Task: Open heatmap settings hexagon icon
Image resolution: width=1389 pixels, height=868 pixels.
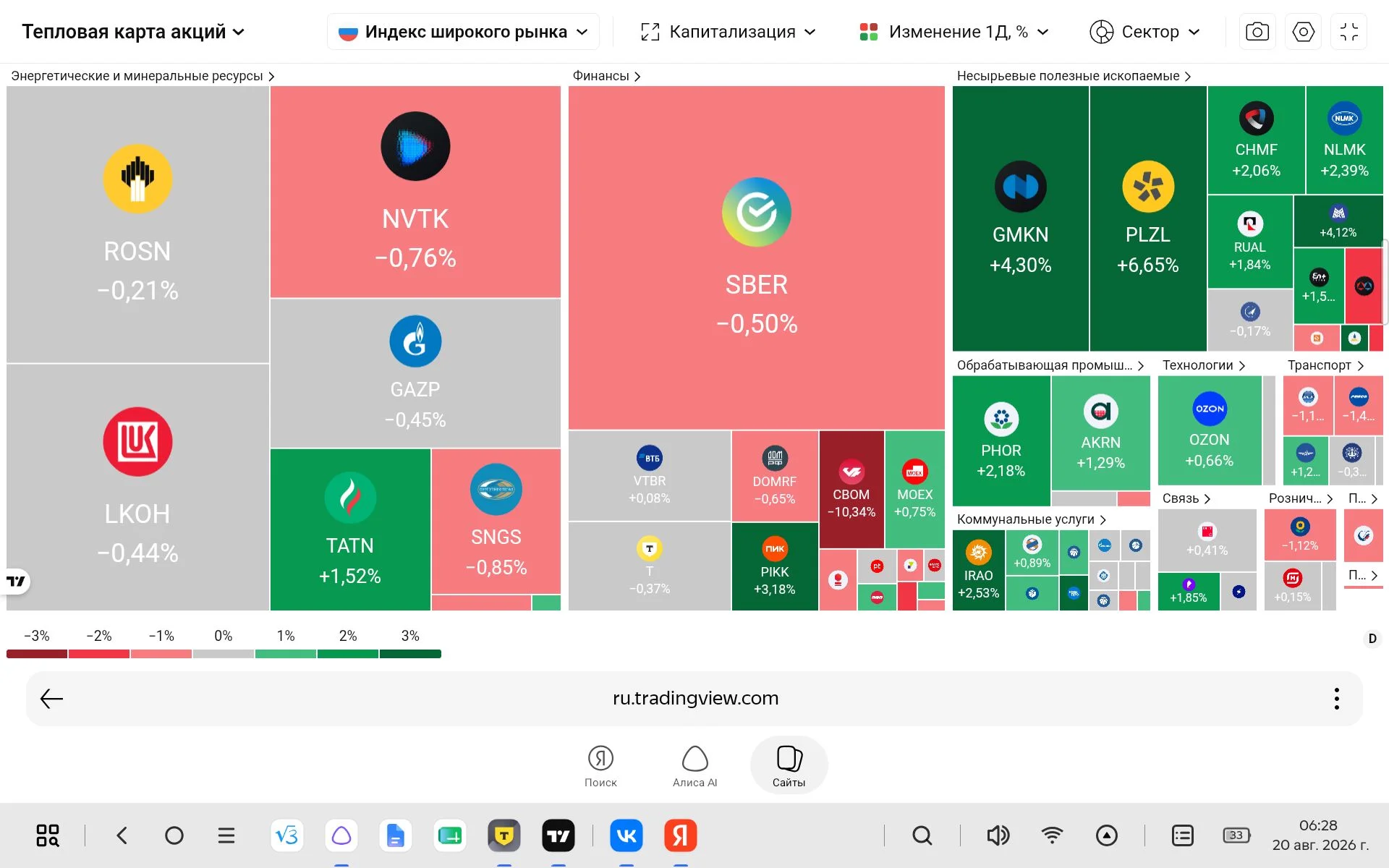Action: [x=1303, y=32]
